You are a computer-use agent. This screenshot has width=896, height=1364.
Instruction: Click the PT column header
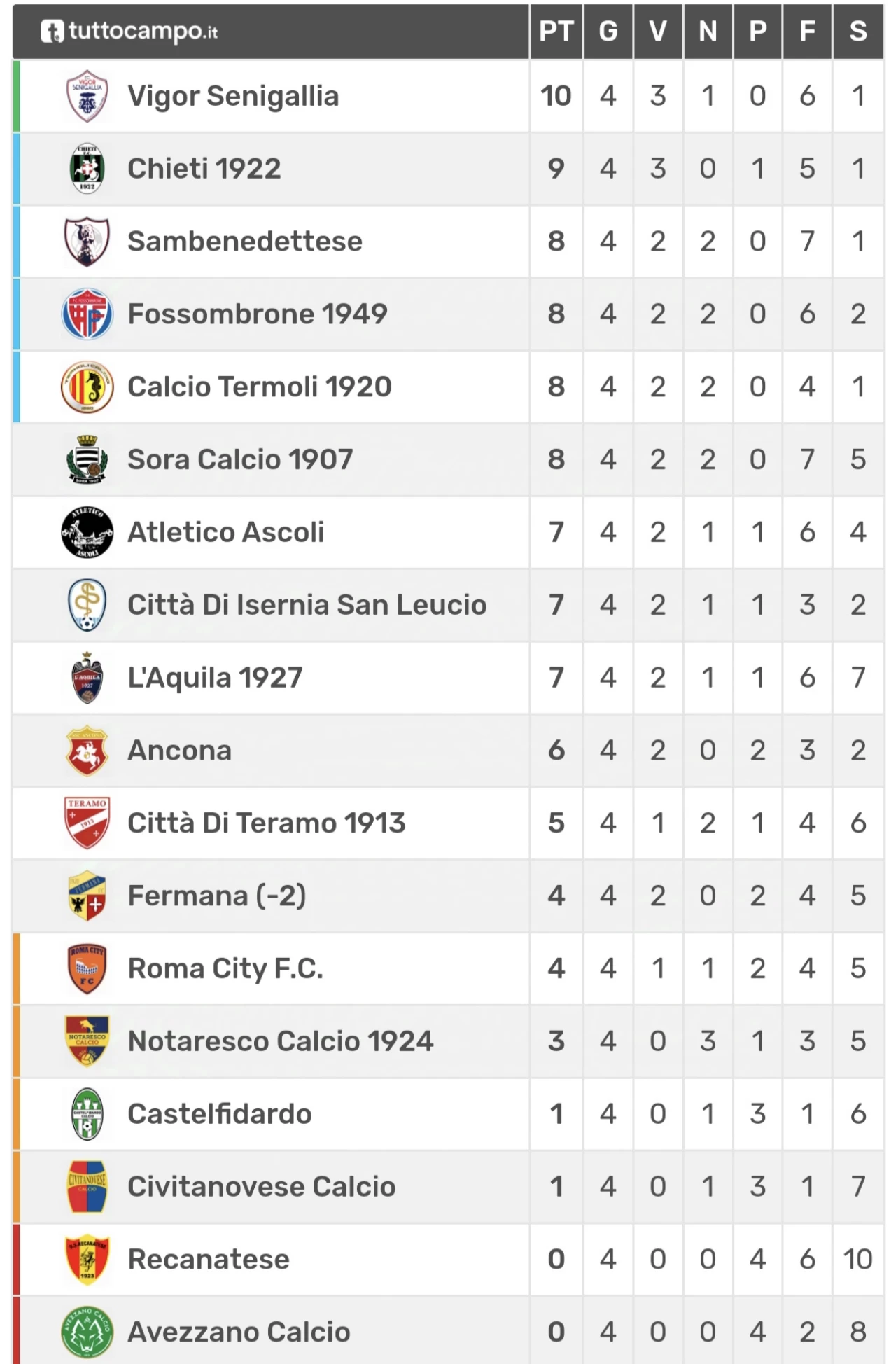(x=556, y=32)
